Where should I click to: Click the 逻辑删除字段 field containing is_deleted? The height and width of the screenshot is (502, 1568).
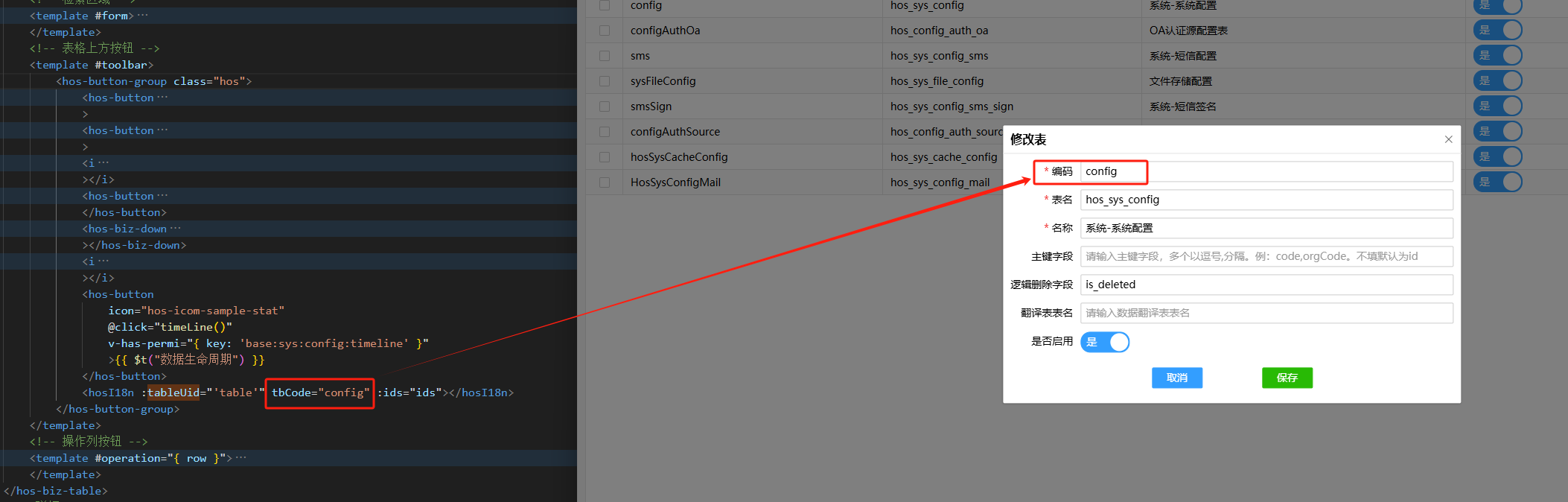pos(1266,285)
